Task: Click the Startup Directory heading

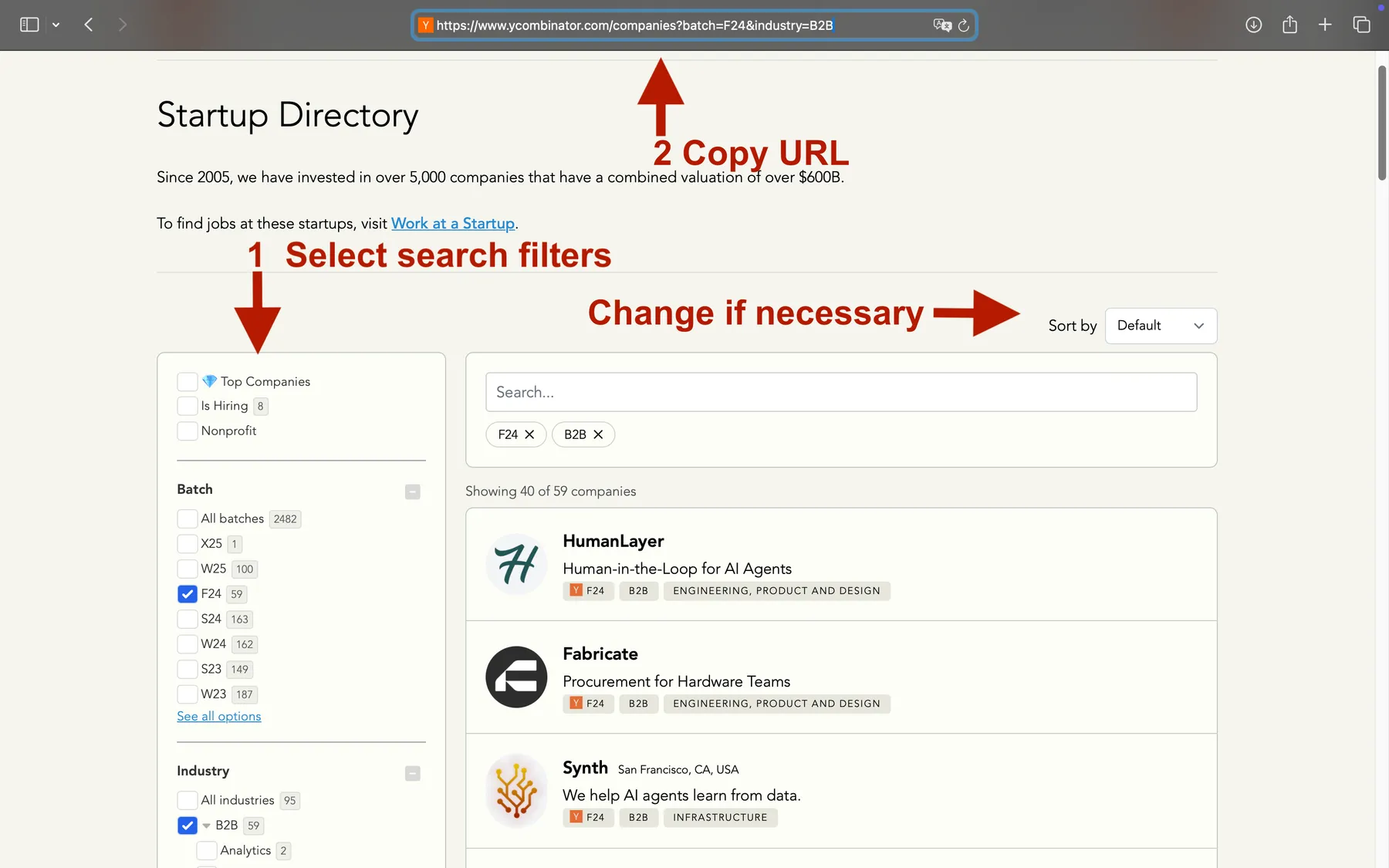Action: click(x=288, y=116)
